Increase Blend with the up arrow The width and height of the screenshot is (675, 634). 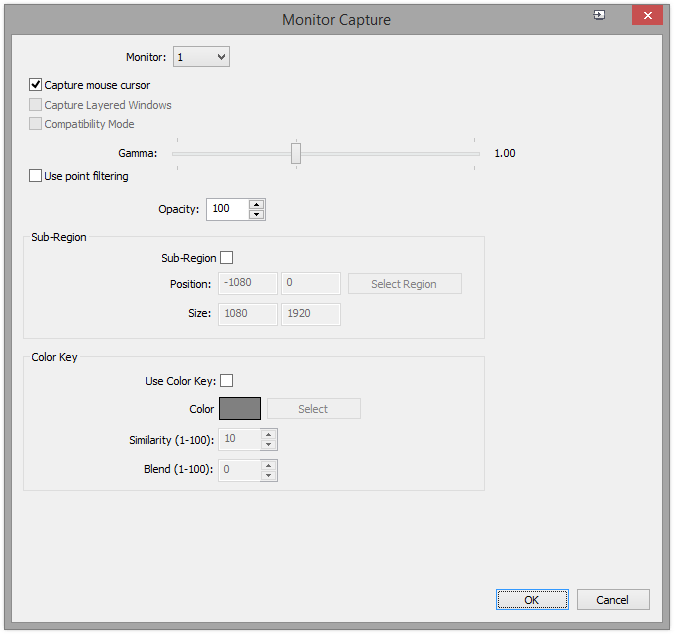(x=269, y=465)
